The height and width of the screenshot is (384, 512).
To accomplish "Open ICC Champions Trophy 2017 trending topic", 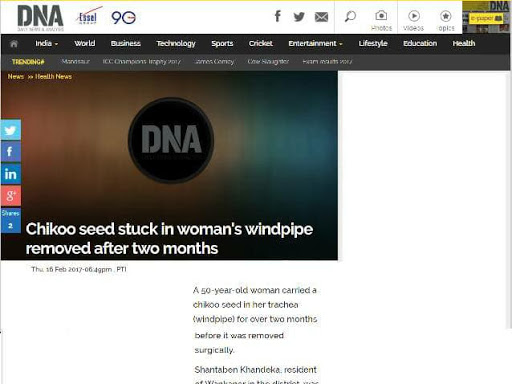I will pos(142,61).
